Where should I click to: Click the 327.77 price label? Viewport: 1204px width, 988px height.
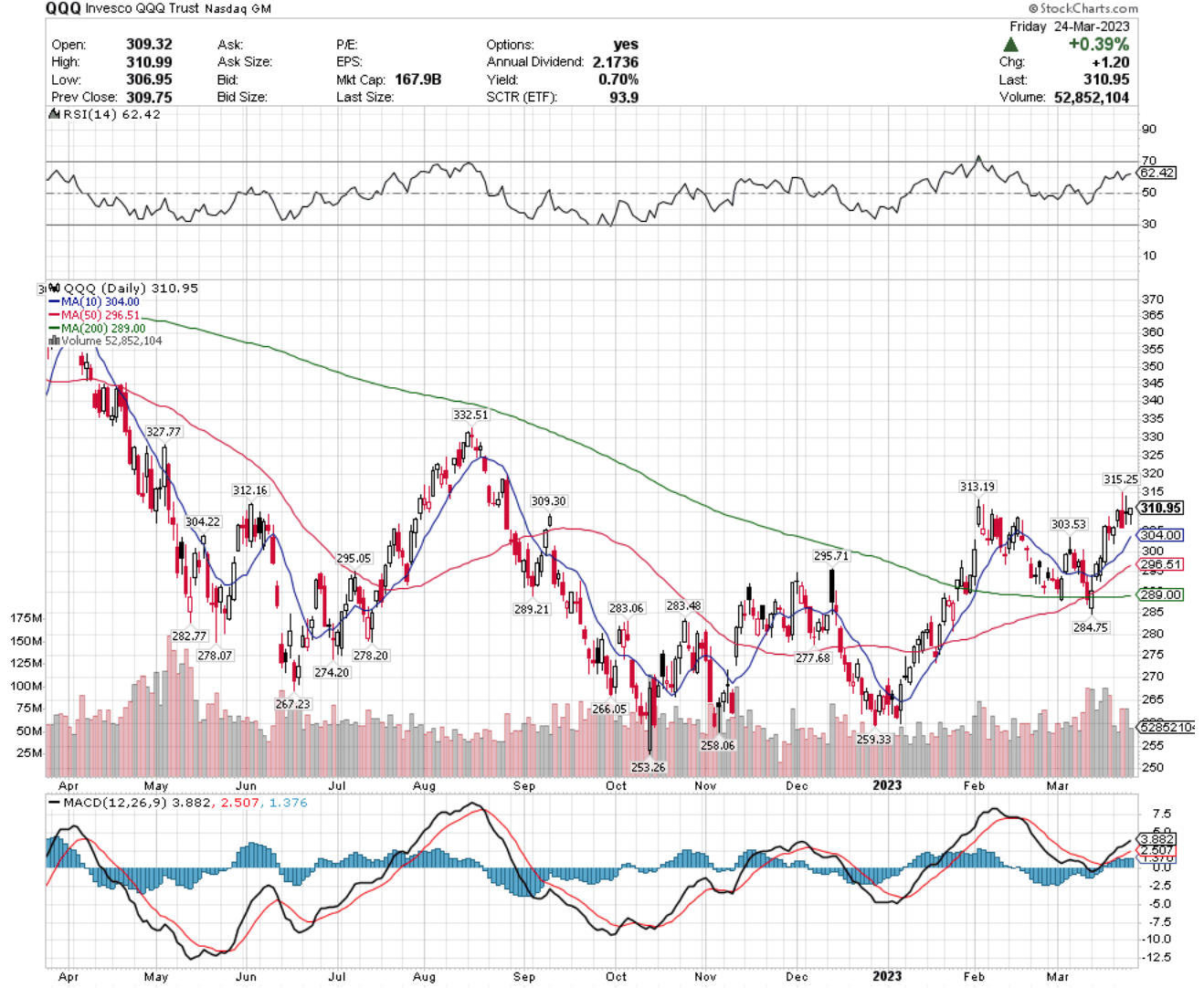[x=164, y=432]
